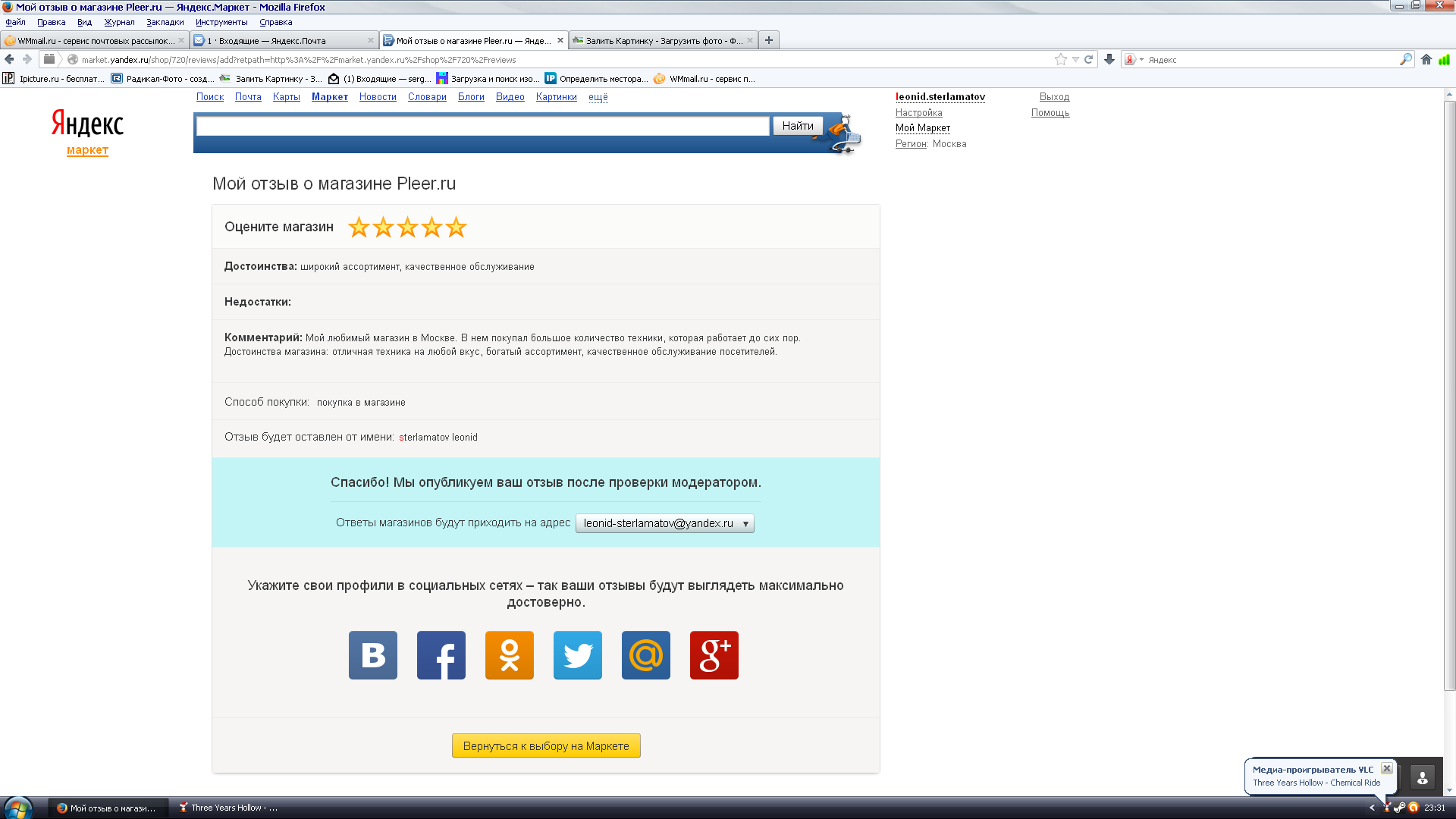Click the Downloads arrow icon
The width and height of the screenshot is (1456, 819).
pyautogui.click(x=1109, y=59)
